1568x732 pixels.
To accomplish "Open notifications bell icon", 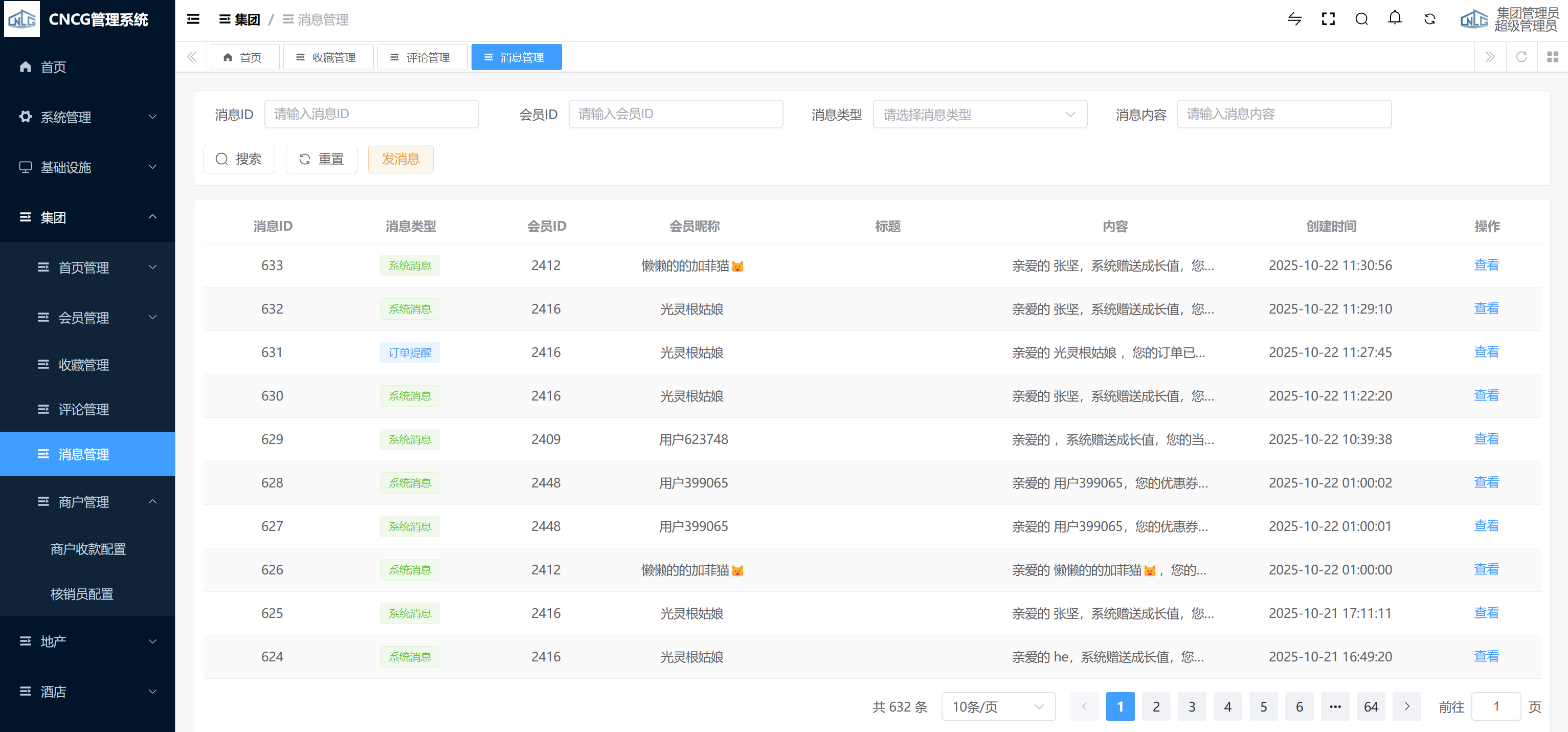I will [1395, 18].
